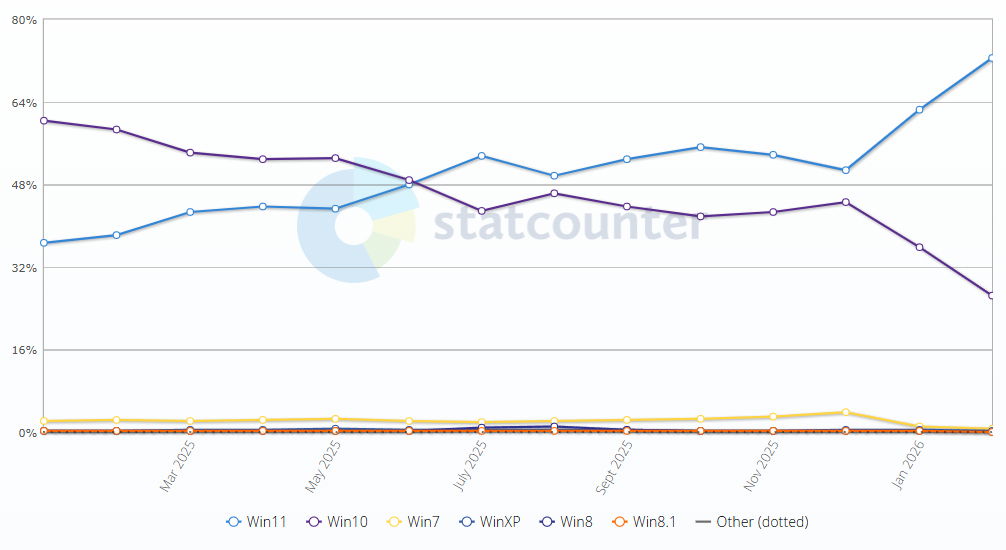Toggle the Other (dotted) legend item
Viewport: 1006px width, 550px height.
tap(751, 522)
